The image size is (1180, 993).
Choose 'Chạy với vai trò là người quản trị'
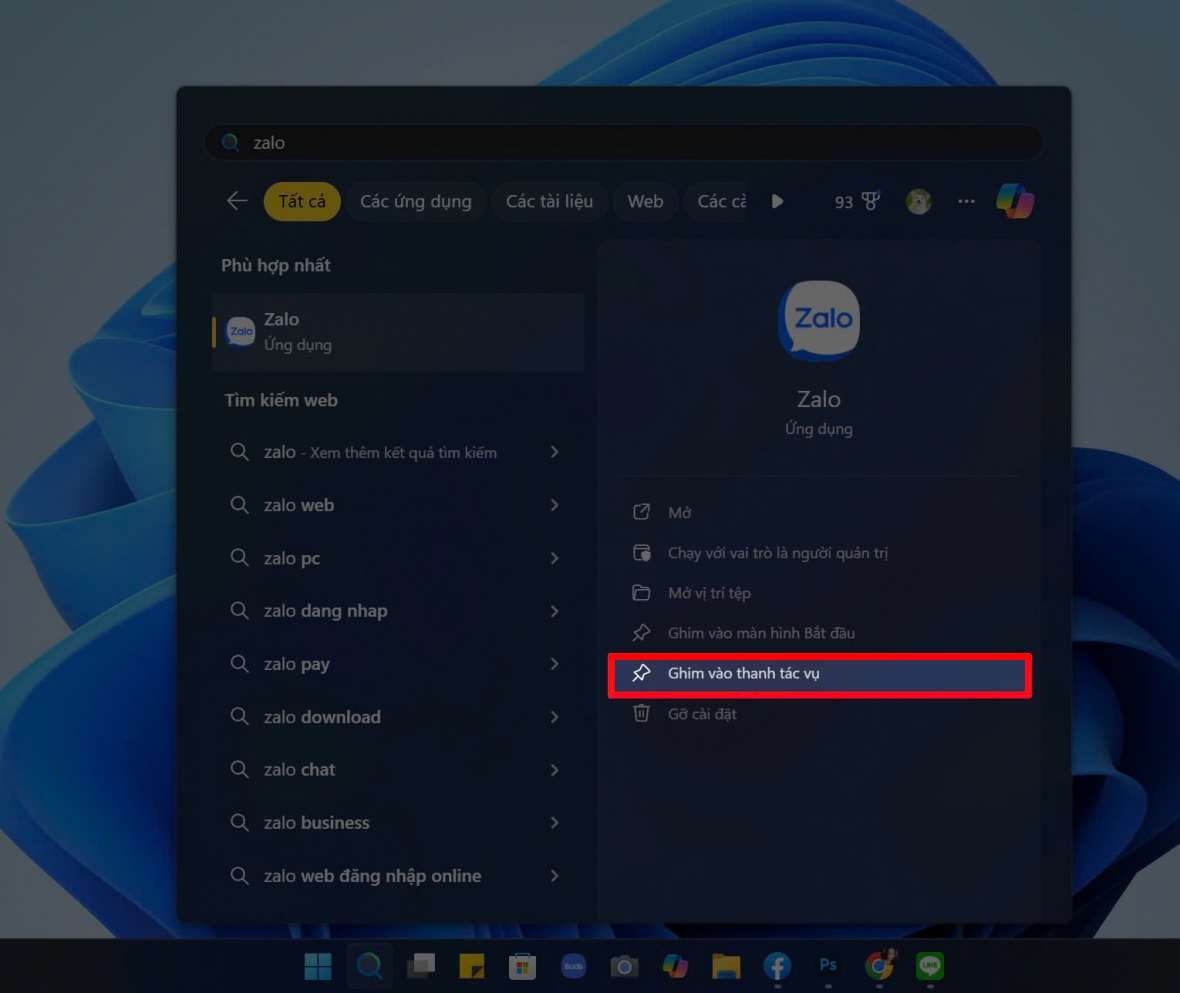point(819,553)
